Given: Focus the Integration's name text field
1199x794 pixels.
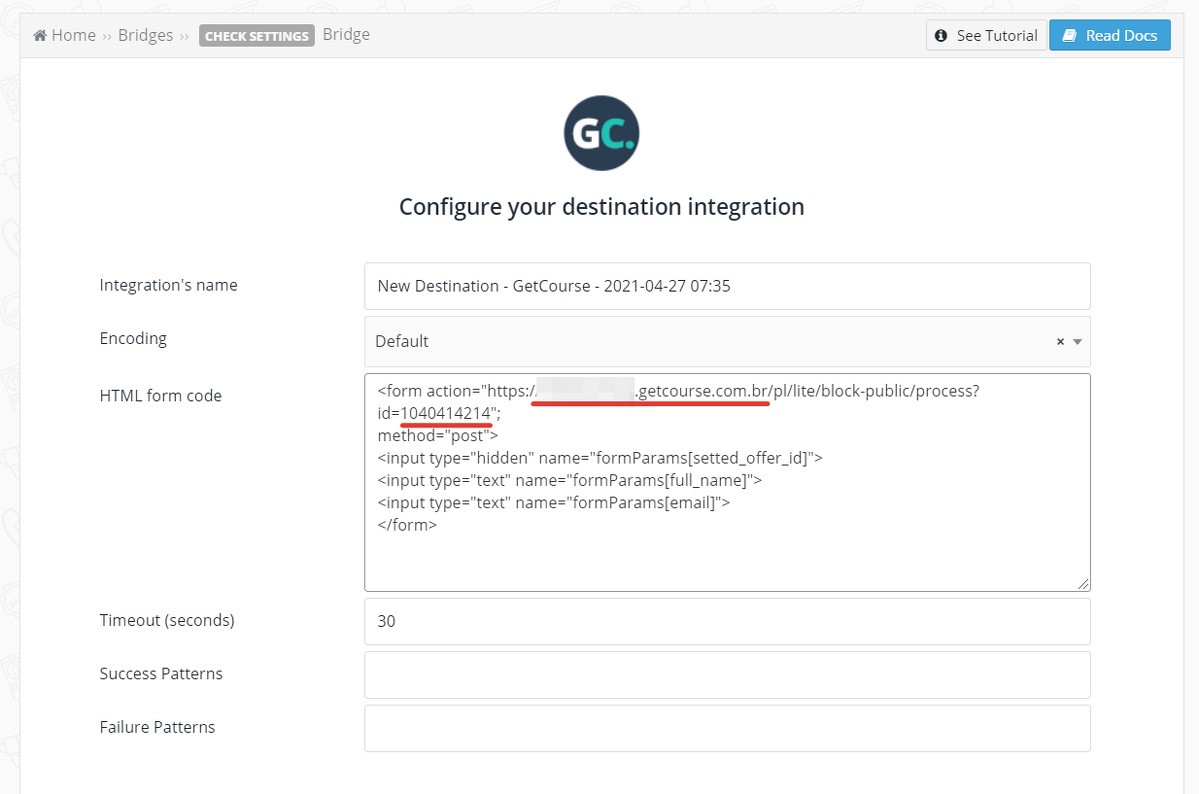Looking at the screenshot, I should point(727,286).
